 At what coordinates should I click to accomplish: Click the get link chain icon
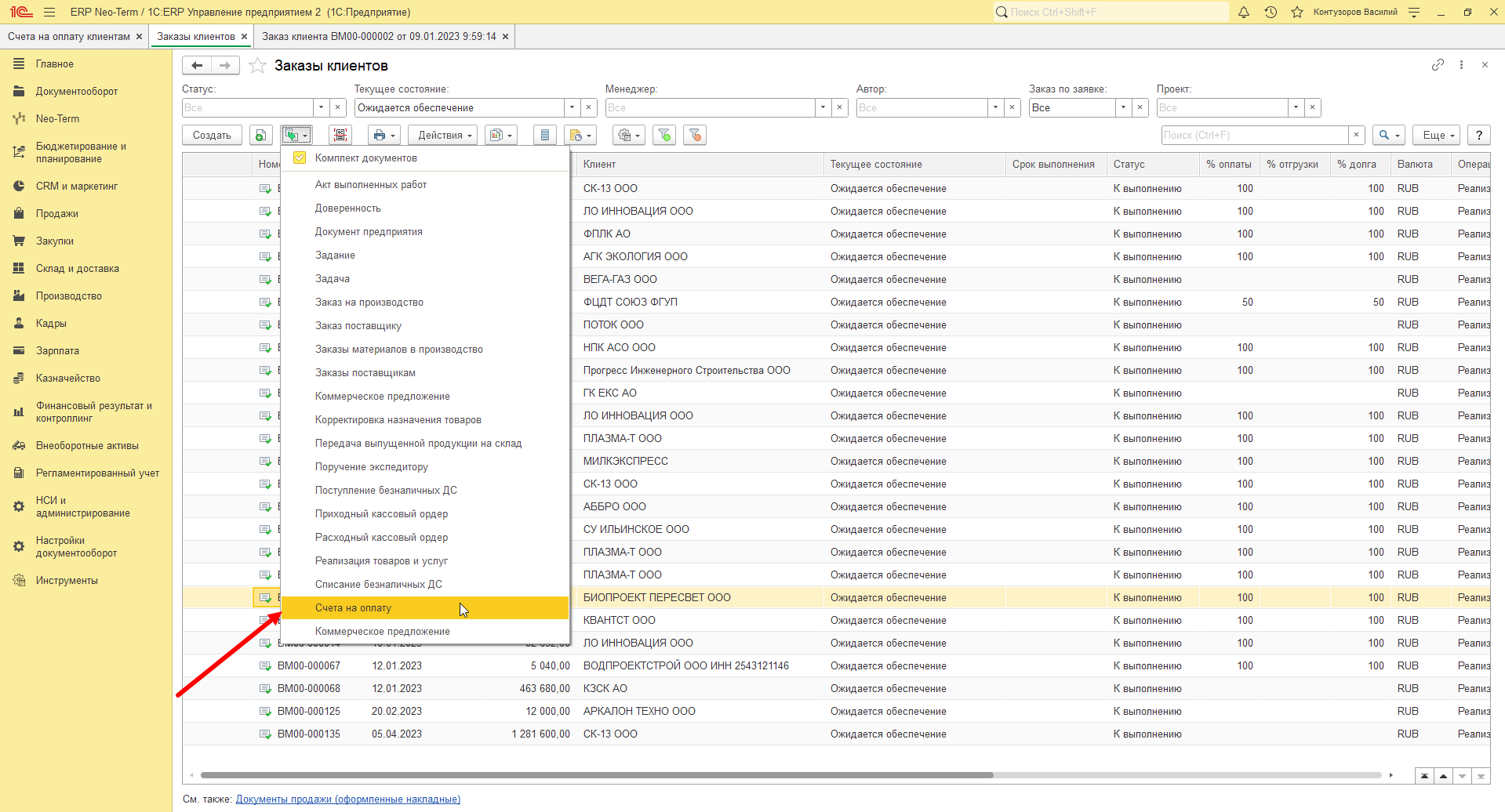pyautogui.click(x=1438, y=65)
